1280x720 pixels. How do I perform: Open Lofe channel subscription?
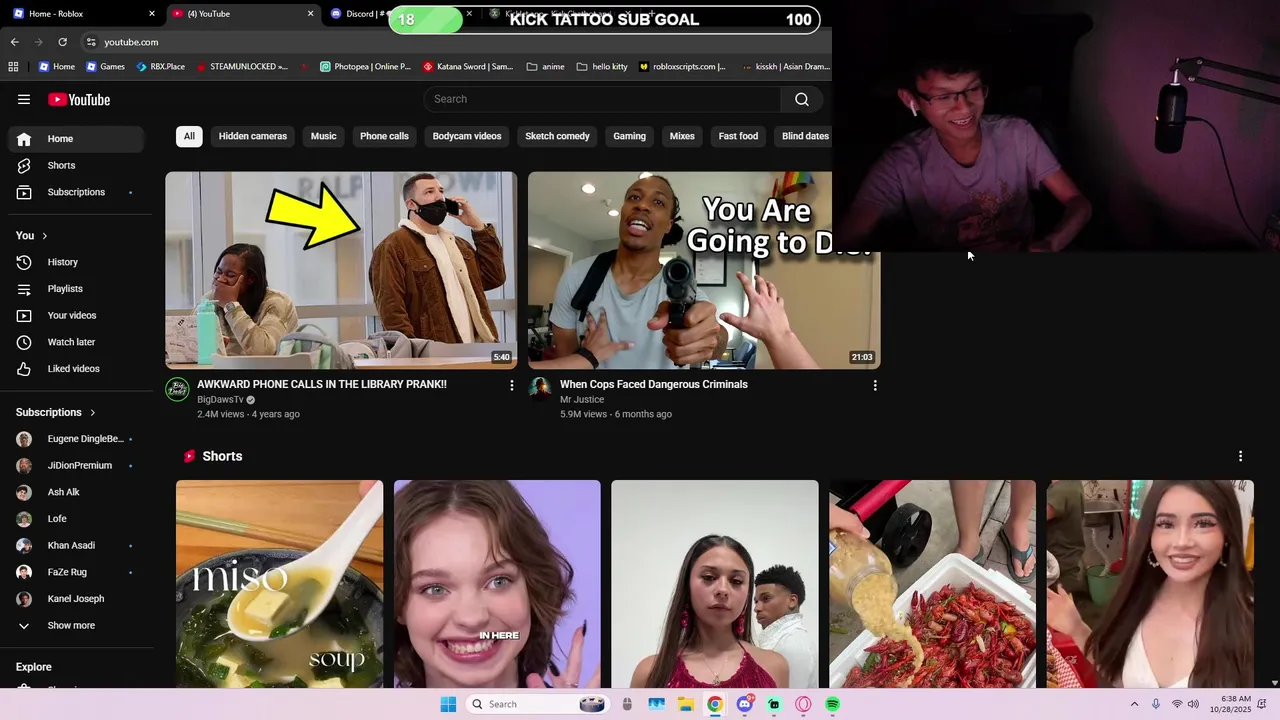pyautogui.click(x=76, y=519)
